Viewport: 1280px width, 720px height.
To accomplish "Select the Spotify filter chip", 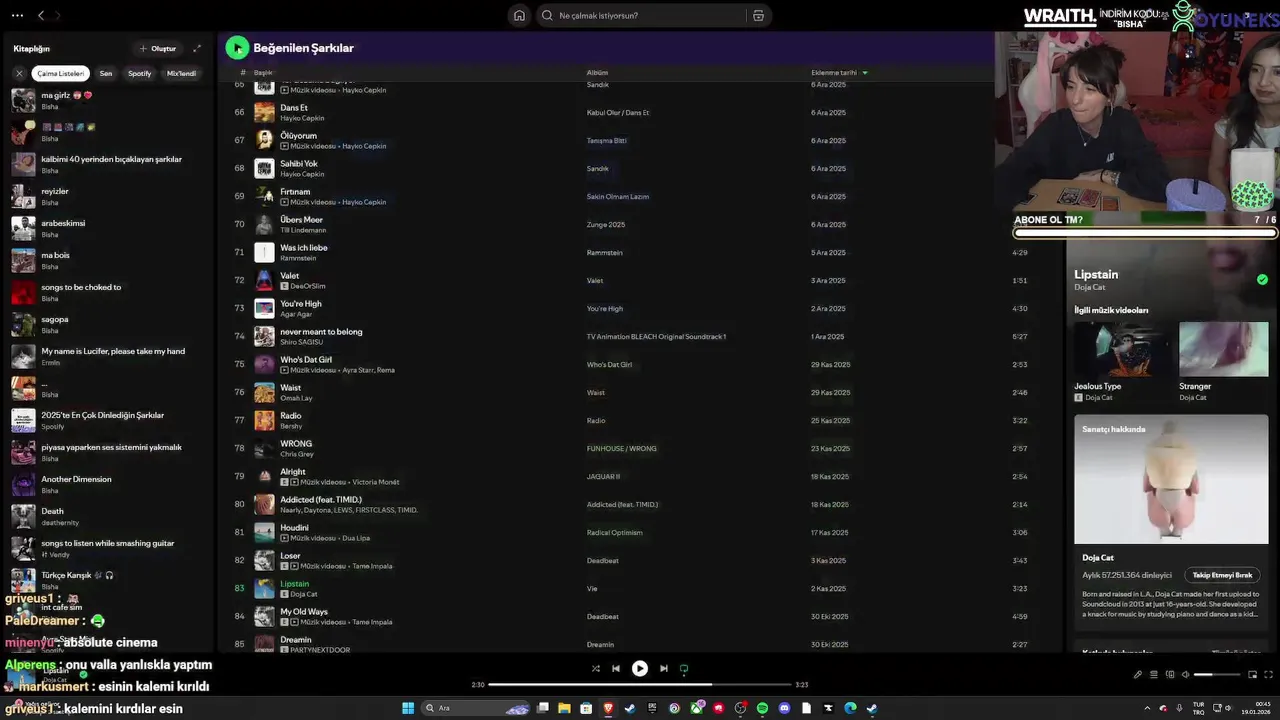I will click(x=140, y=73).
